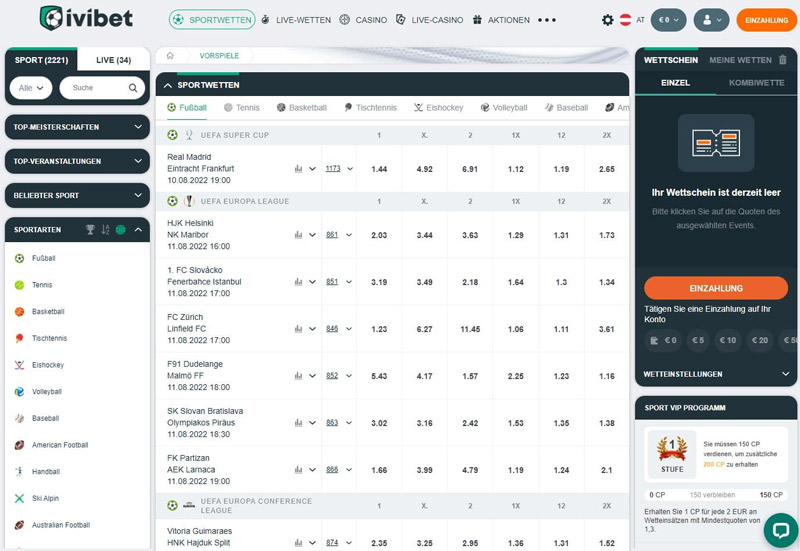
Task: Expand Top-Meisterschaften section
Action: pyautogui.click(x=78, y=127)
